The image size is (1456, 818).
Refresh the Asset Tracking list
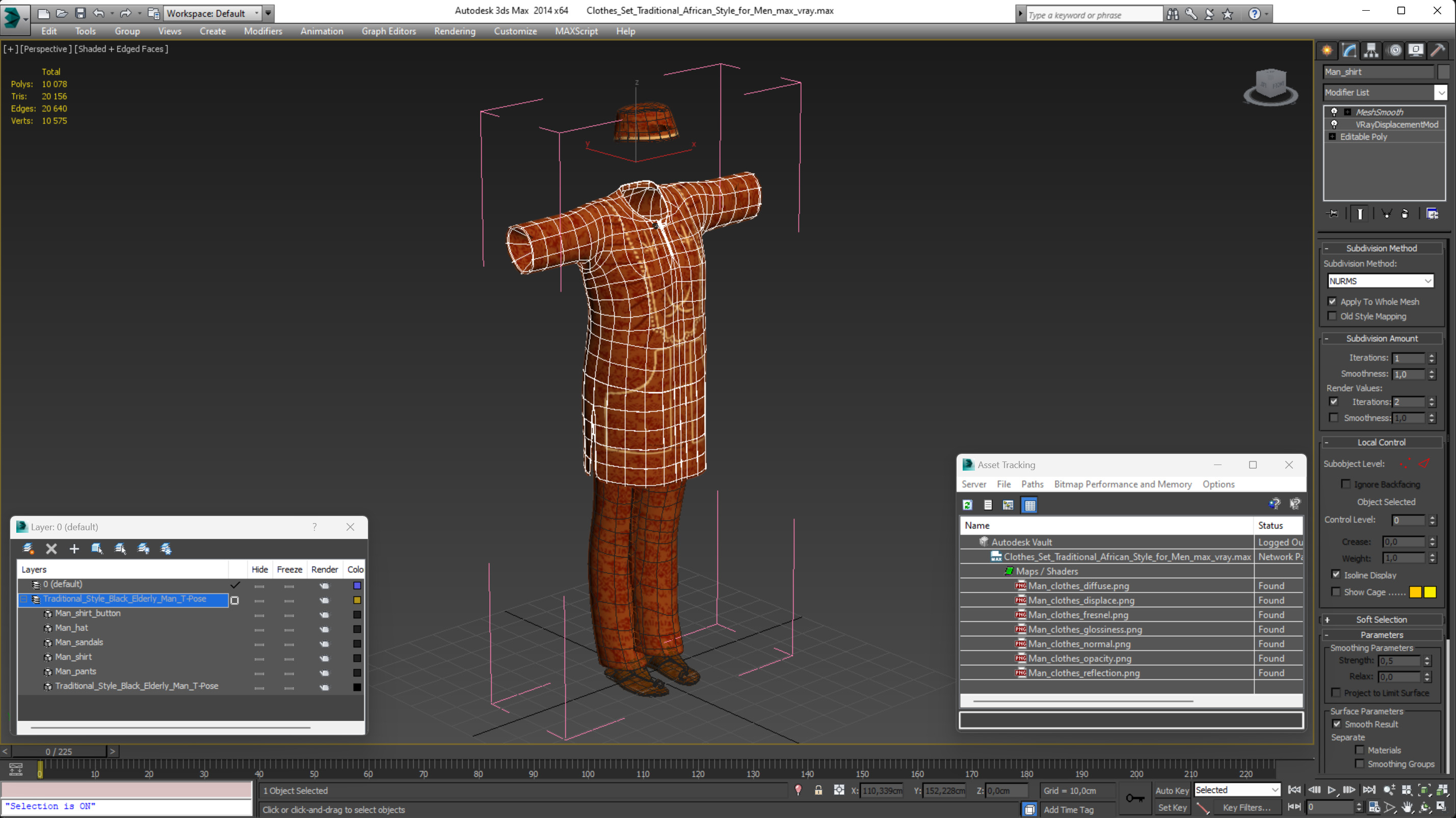tap(968, 505)
